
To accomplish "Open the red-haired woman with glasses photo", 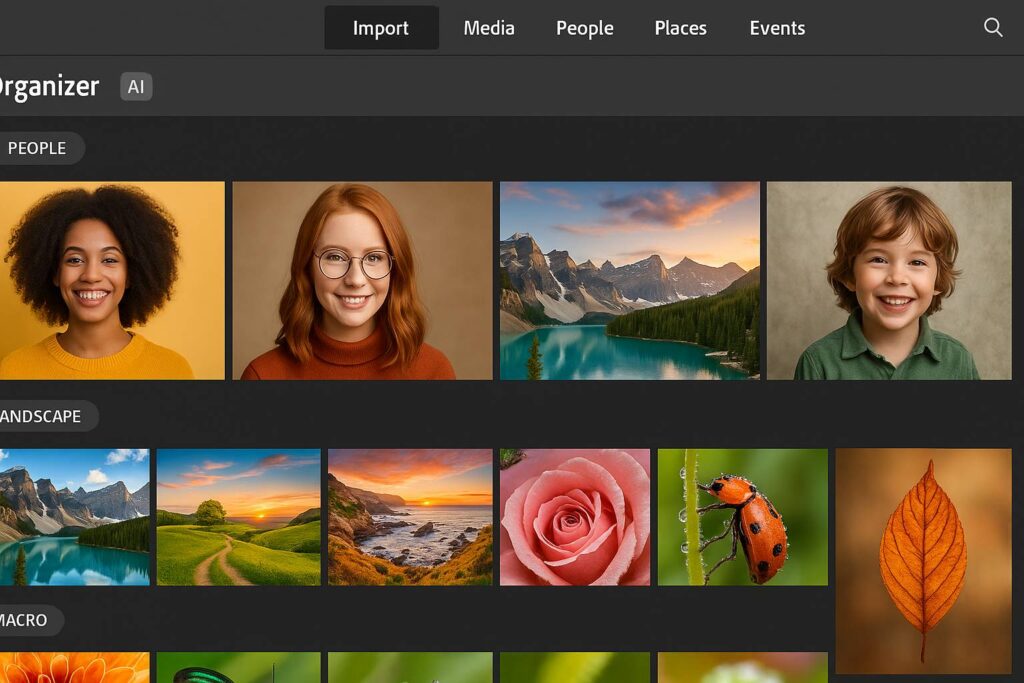I will [362, 280].
